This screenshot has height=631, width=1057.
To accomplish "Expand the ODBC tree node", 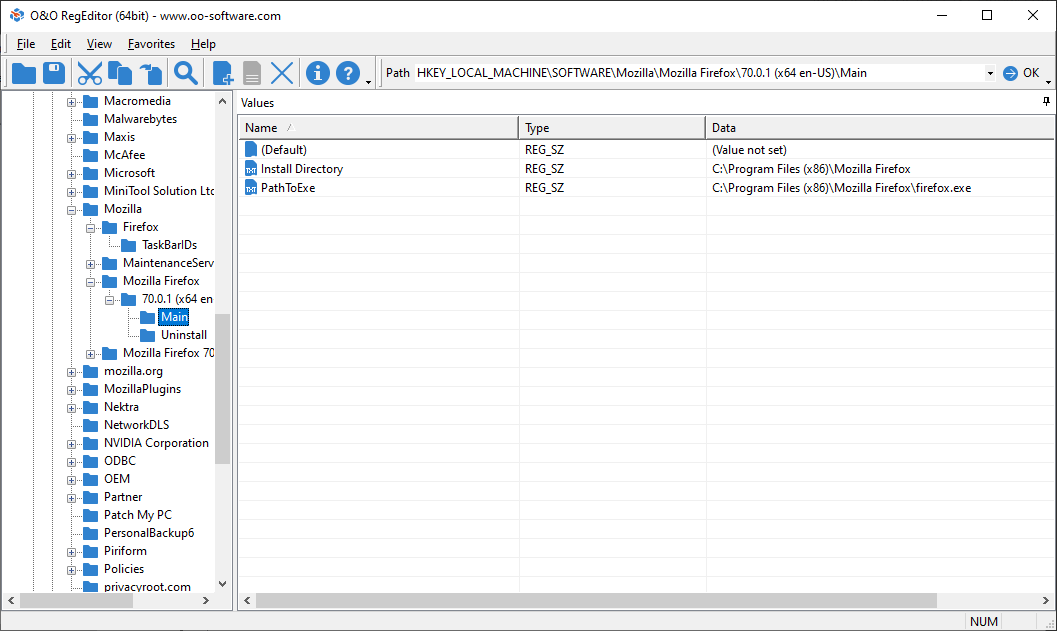I will pyautogui.click(x=71, y=462).
